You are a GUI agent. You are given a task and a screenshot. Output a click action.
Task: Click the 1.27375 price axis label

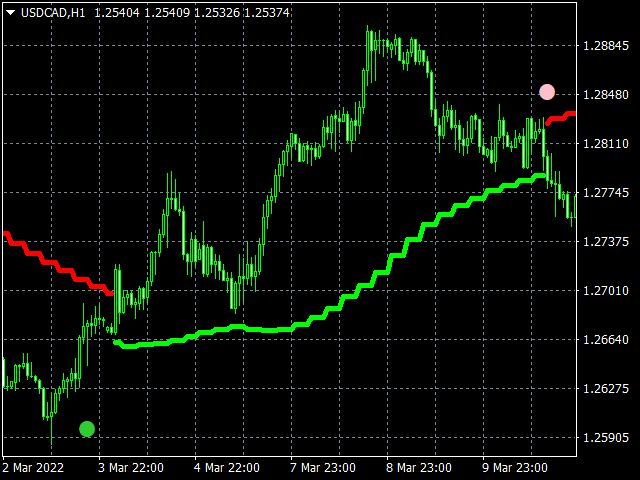click(x=606, y=242)
